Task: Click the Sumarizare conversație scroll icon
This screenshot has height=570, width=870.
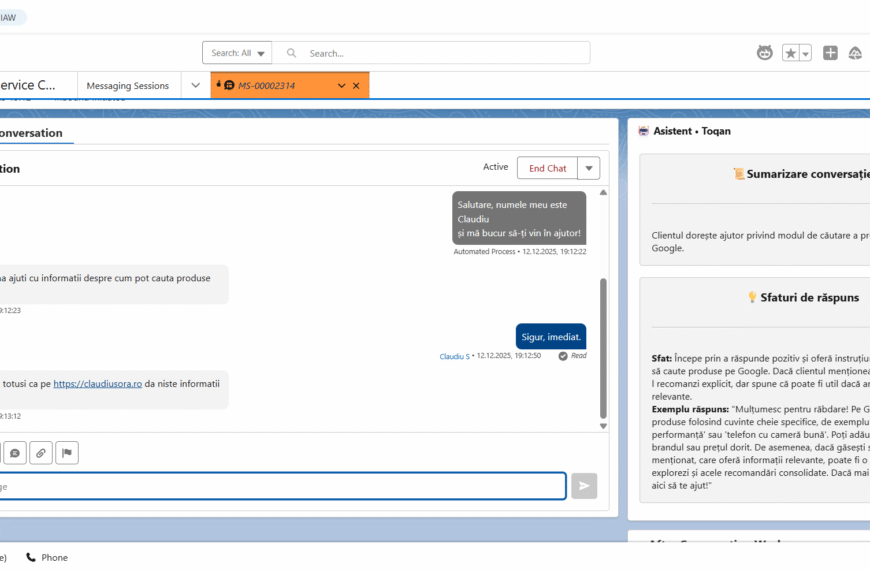Action: 739,174
